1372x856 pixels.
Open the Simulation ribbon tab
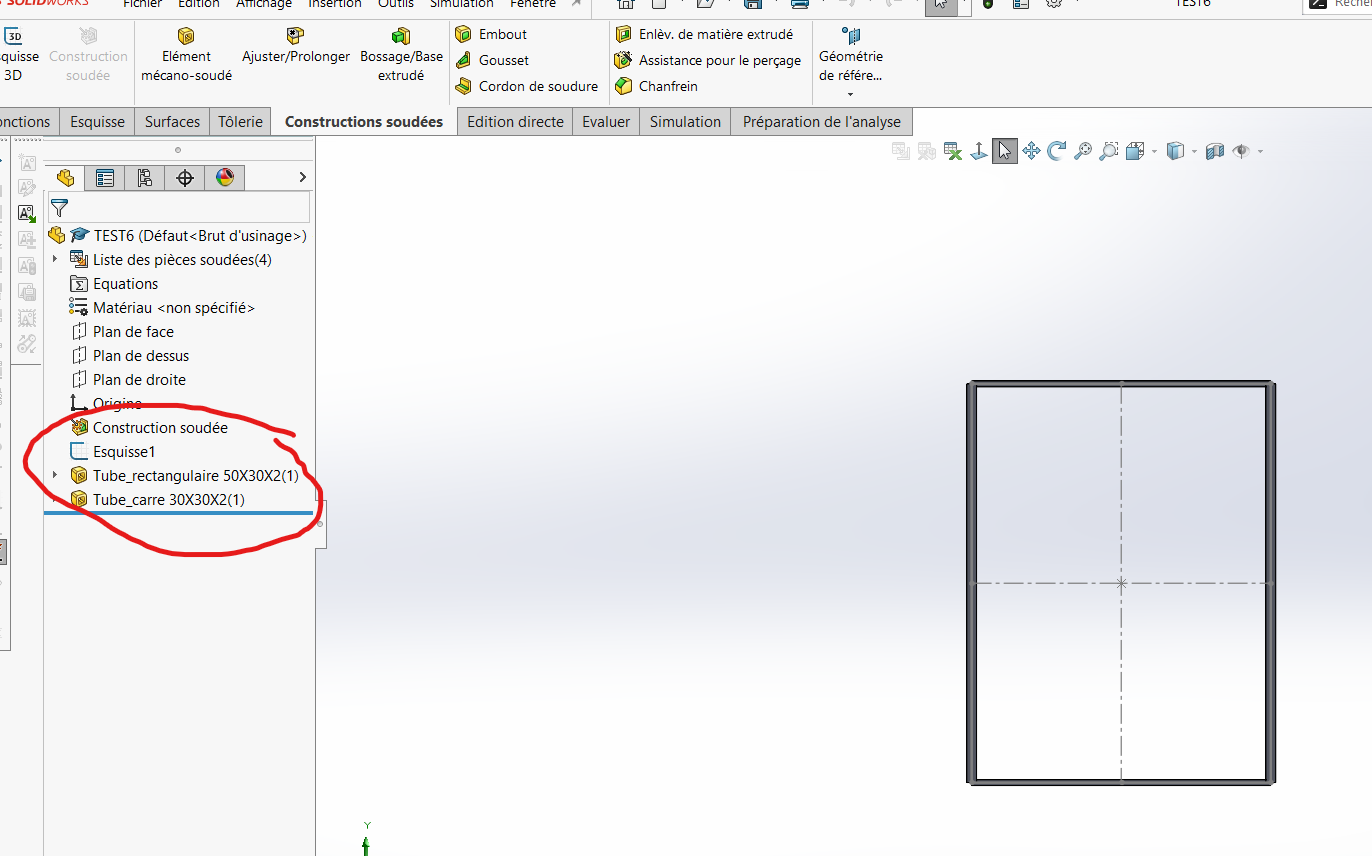pos(685,122)
